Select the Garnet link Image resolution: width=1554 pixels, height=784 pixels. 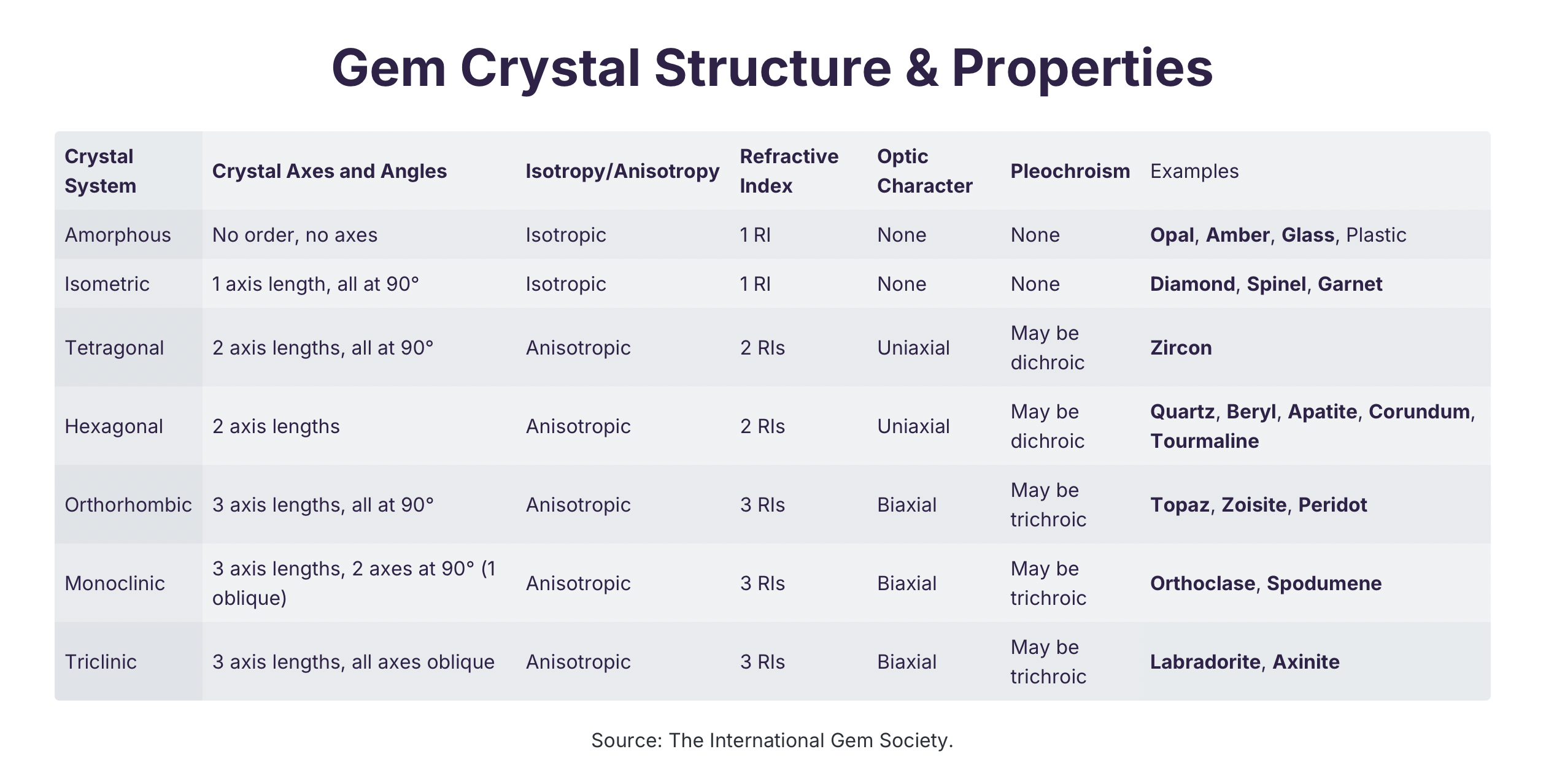[x=1350, y=284]
